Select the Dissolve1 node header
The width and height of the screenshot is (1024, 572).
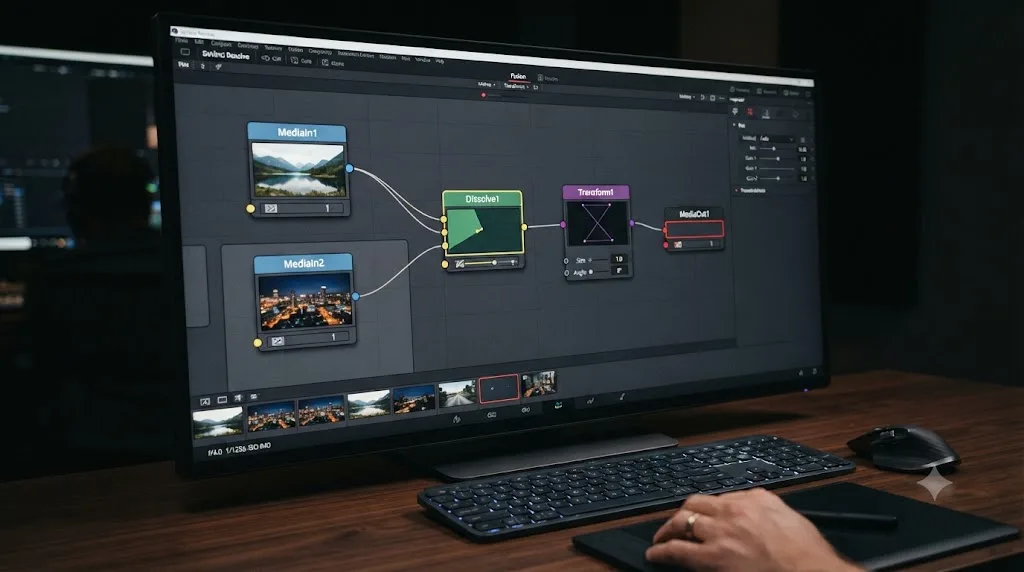[x=482, y=199]
